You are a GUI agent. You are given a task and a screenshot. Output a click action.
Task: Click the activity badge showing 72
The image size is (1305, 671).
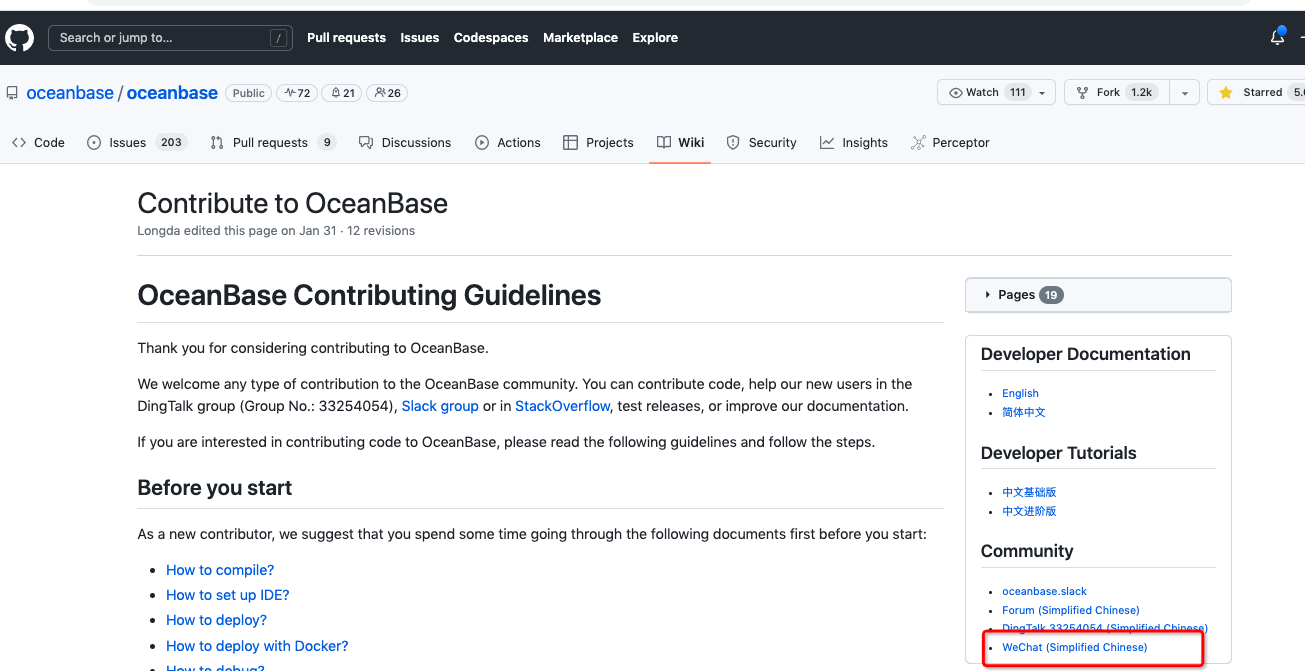(297, 93)
